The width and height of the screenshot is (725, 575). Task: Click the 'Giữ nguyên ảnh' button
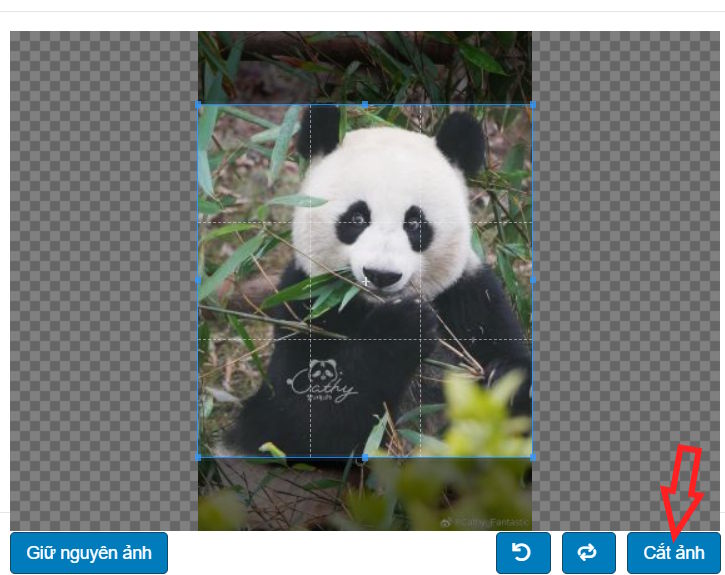(89, 552)
